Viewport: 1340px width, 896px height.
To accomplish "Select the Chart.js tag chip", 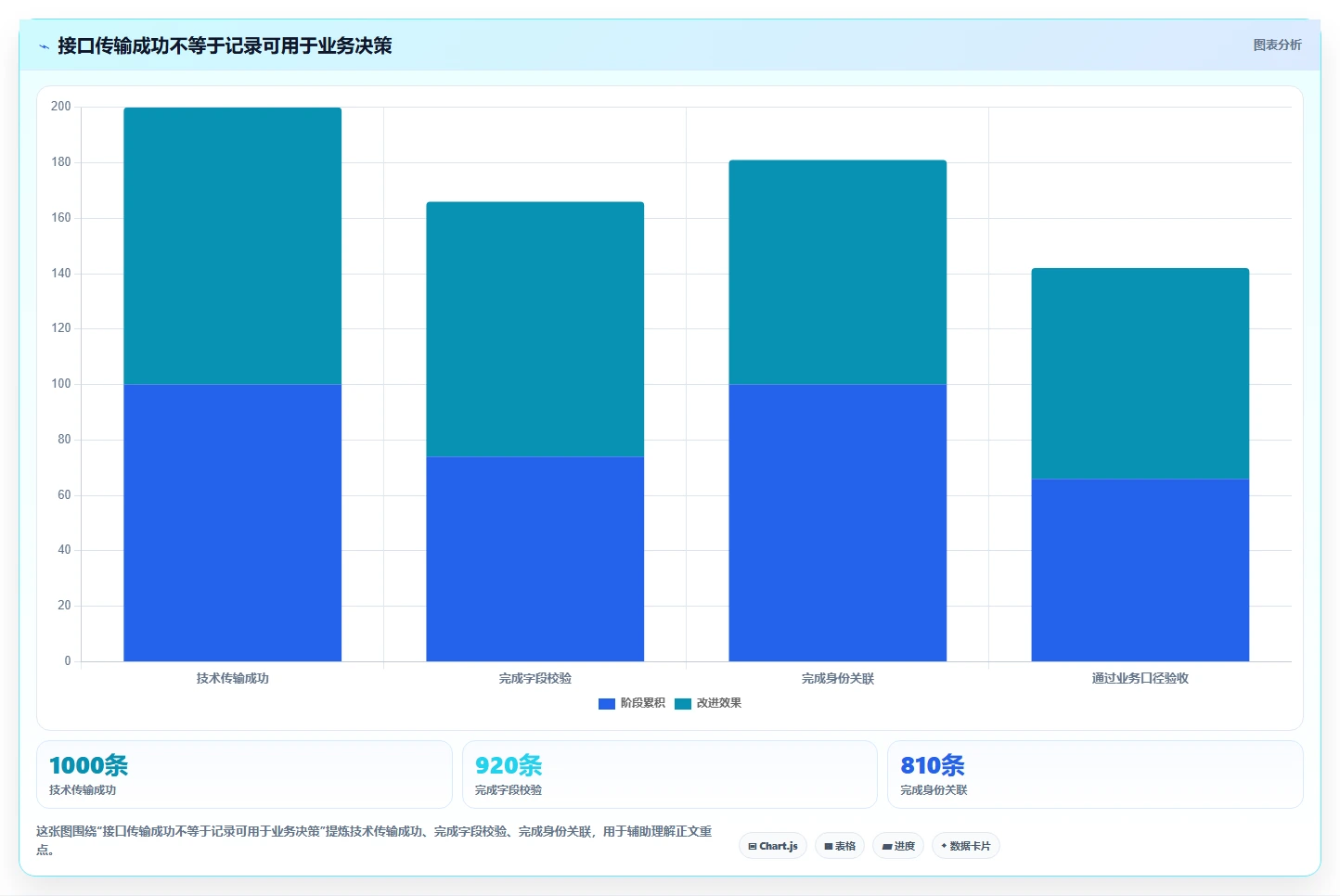I will pos(773,846).
